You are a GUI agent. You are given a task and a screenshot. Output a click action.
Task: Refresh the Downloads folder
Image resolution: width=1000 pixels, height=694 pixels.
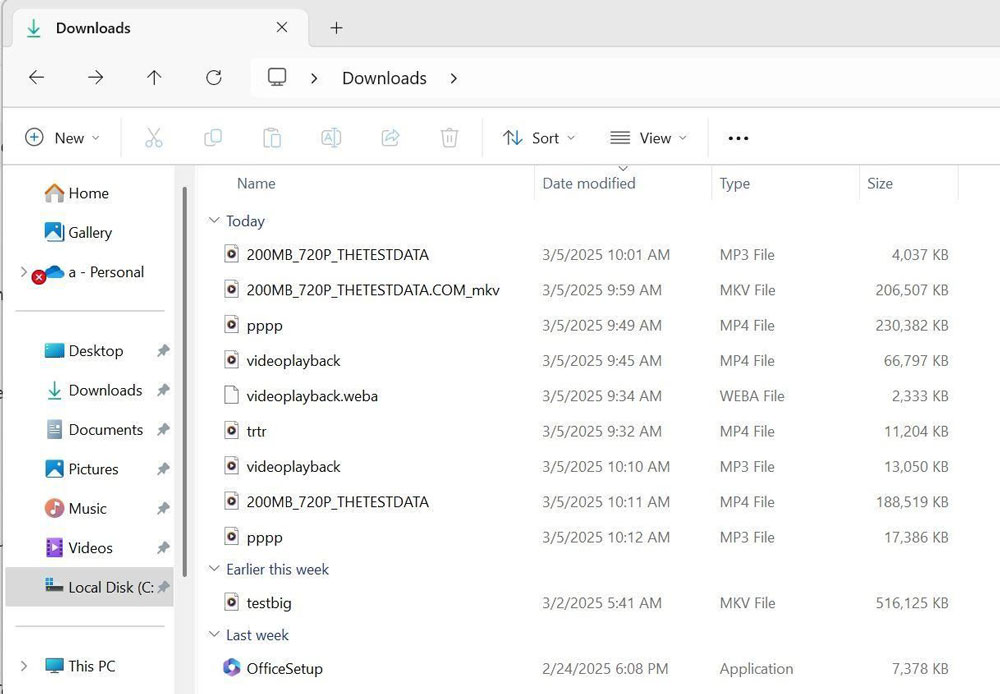pyautogui.click(x=214, y=78)
